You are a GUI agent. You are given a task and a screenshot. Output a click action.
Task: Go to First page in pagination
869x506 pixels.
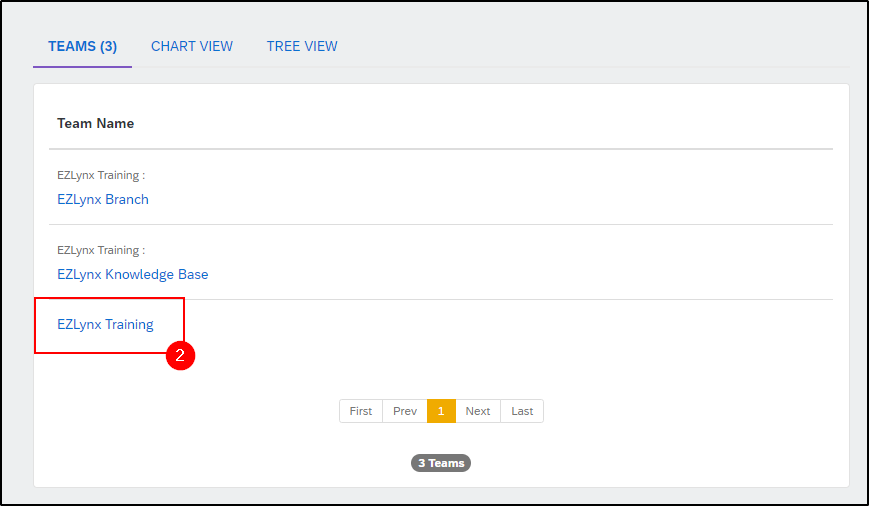(x=361, y=411)
